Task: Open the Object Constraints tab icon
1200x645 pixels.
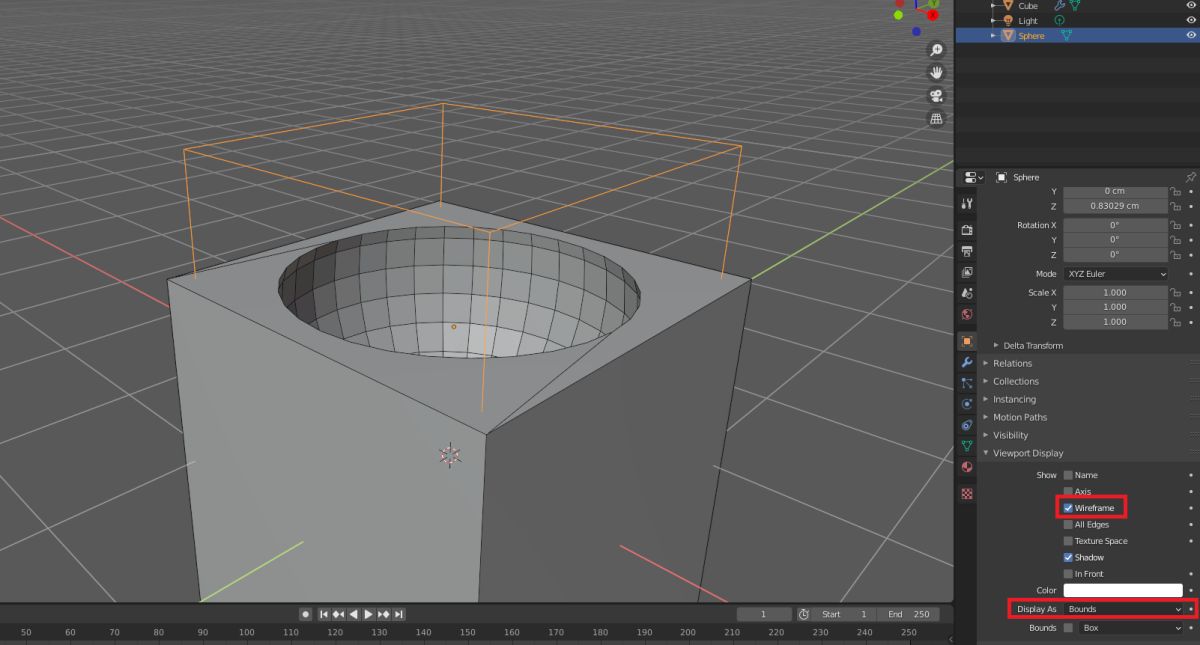Action: pos(966,425)
